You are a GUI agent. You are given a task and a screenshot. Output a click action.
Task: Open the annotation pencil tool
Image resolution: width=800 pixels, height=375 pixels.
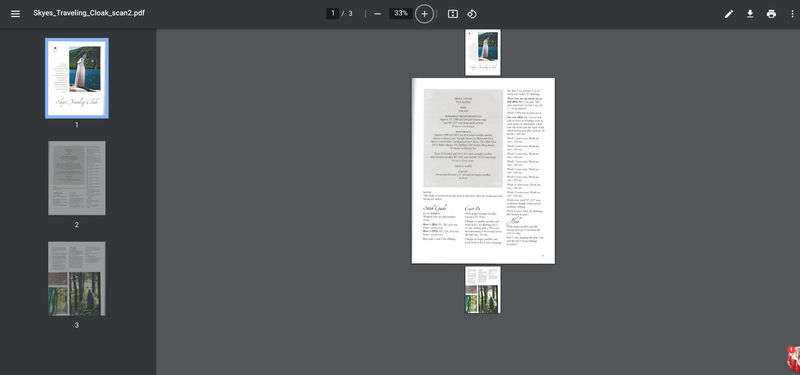[x=729, y=14]
